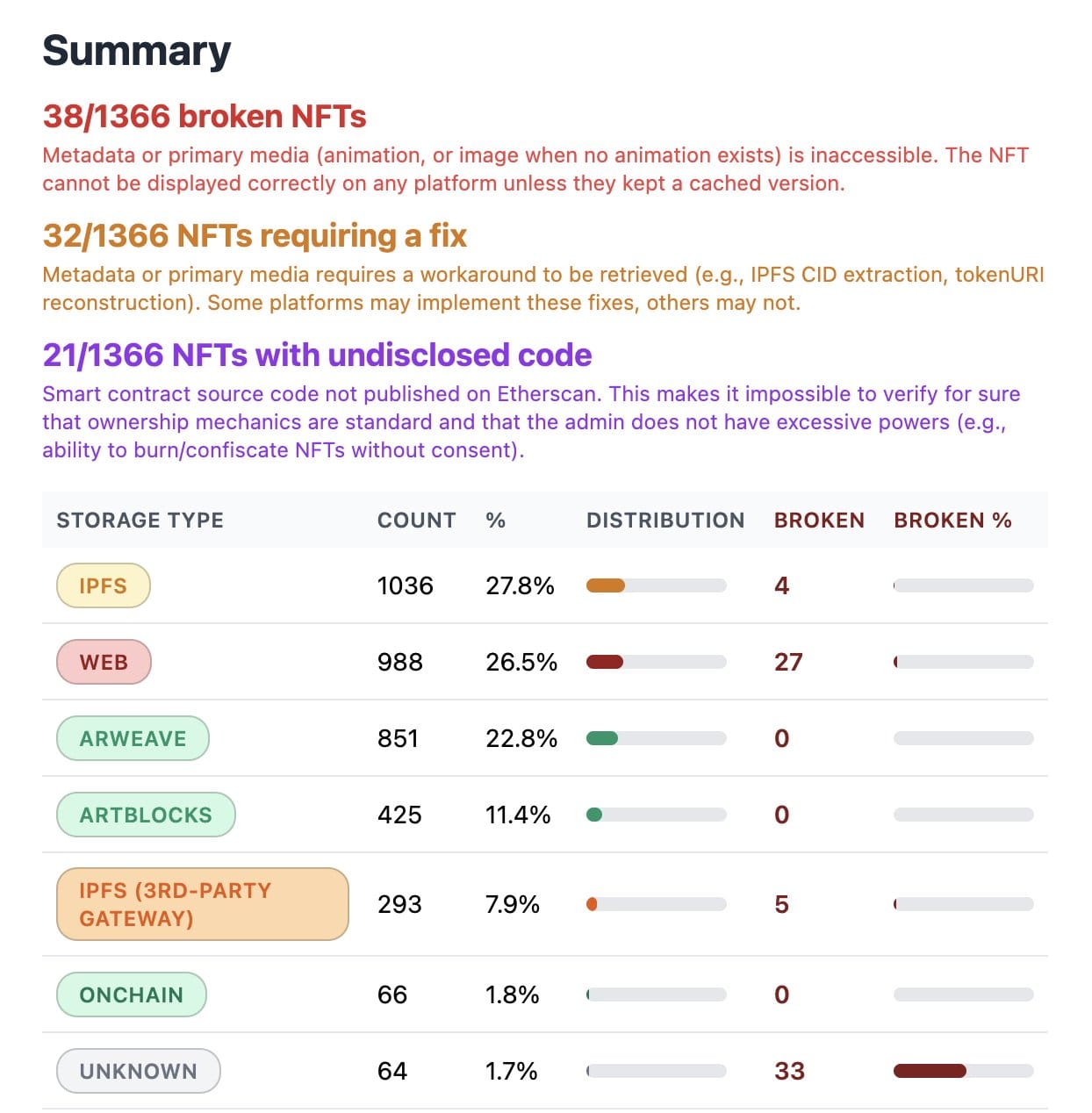The image size is (1092, 1113).
Task: Click the "38/1366 broken NFTs" heading
Action: tap(205, 117)
